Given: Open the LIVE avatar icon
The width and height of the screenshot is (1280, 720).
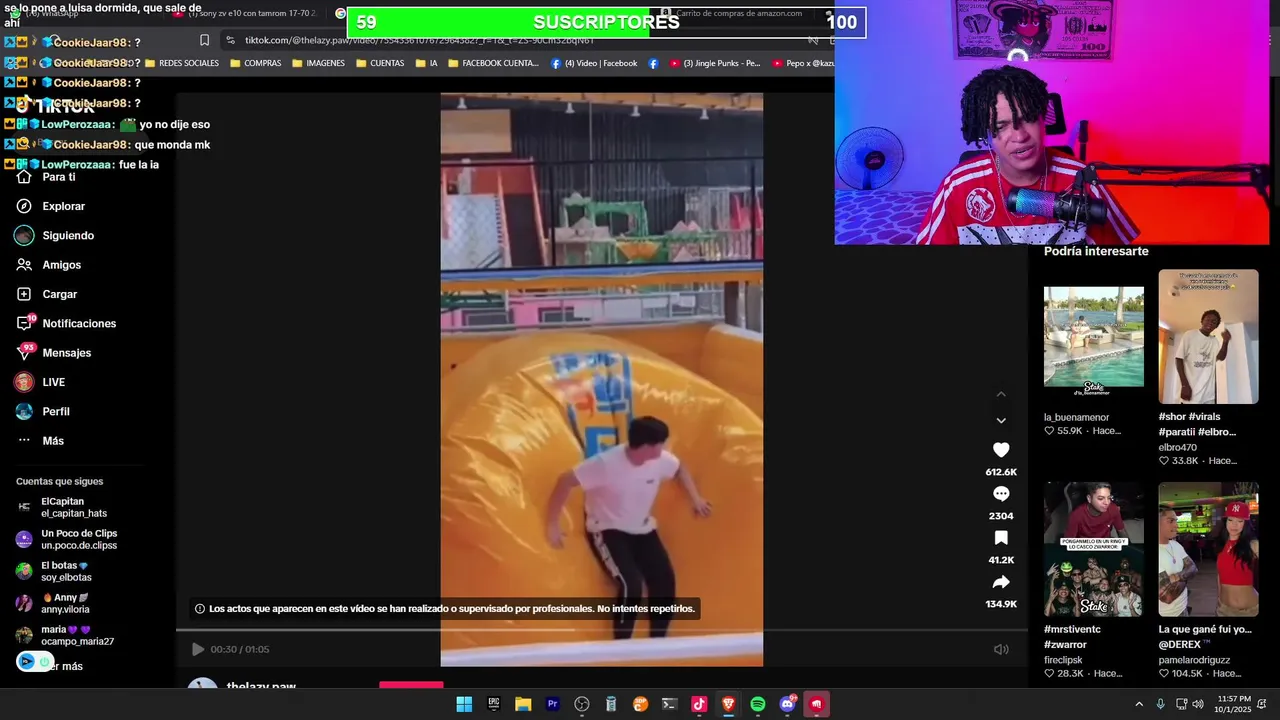Looking at the screenshot, I should point(24,382).
